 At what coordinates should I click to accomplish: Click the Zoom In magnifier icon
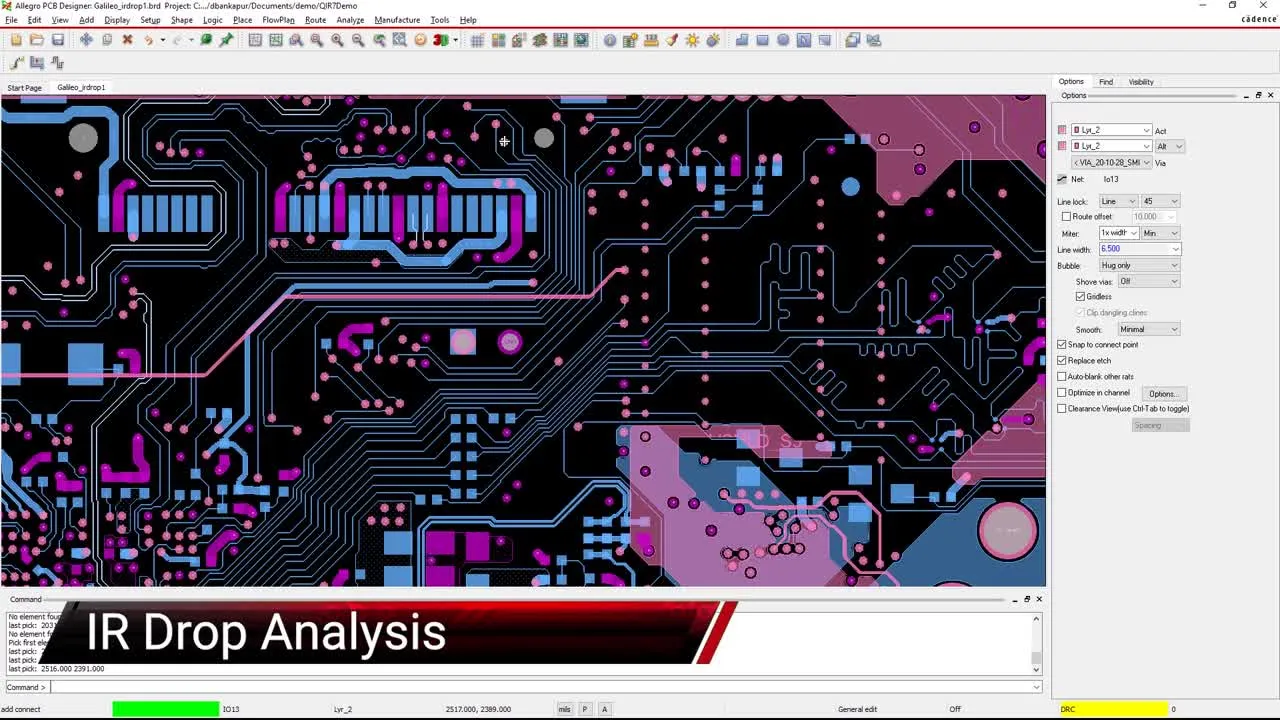coord(337,40)
